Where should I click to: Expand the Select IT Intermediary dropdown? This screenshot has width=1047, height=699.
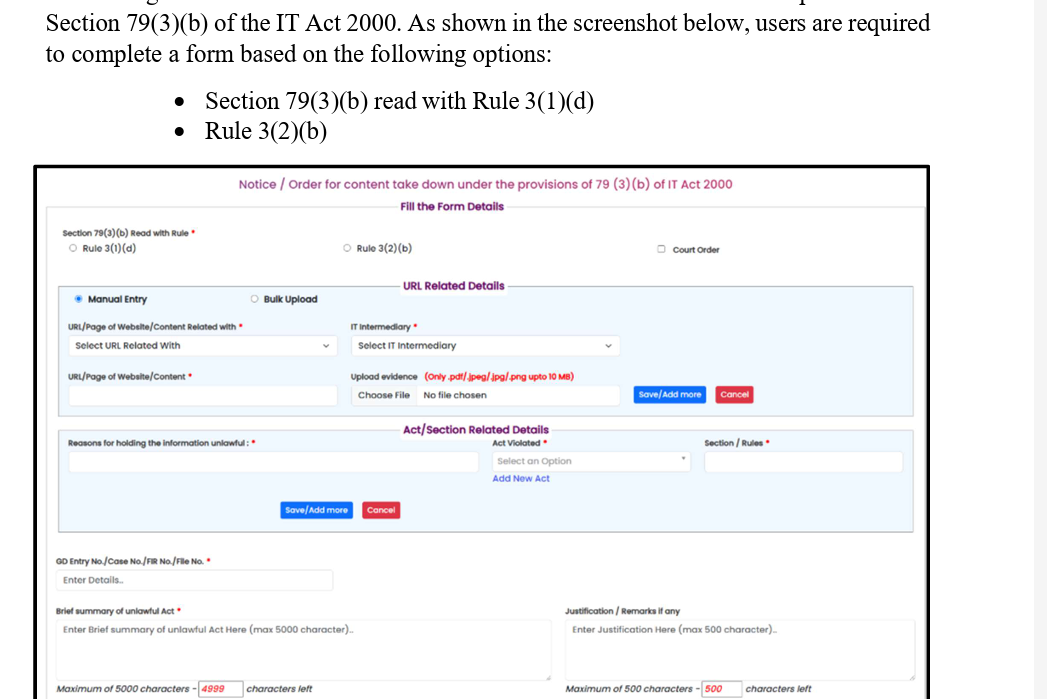(x=484, y=346)
